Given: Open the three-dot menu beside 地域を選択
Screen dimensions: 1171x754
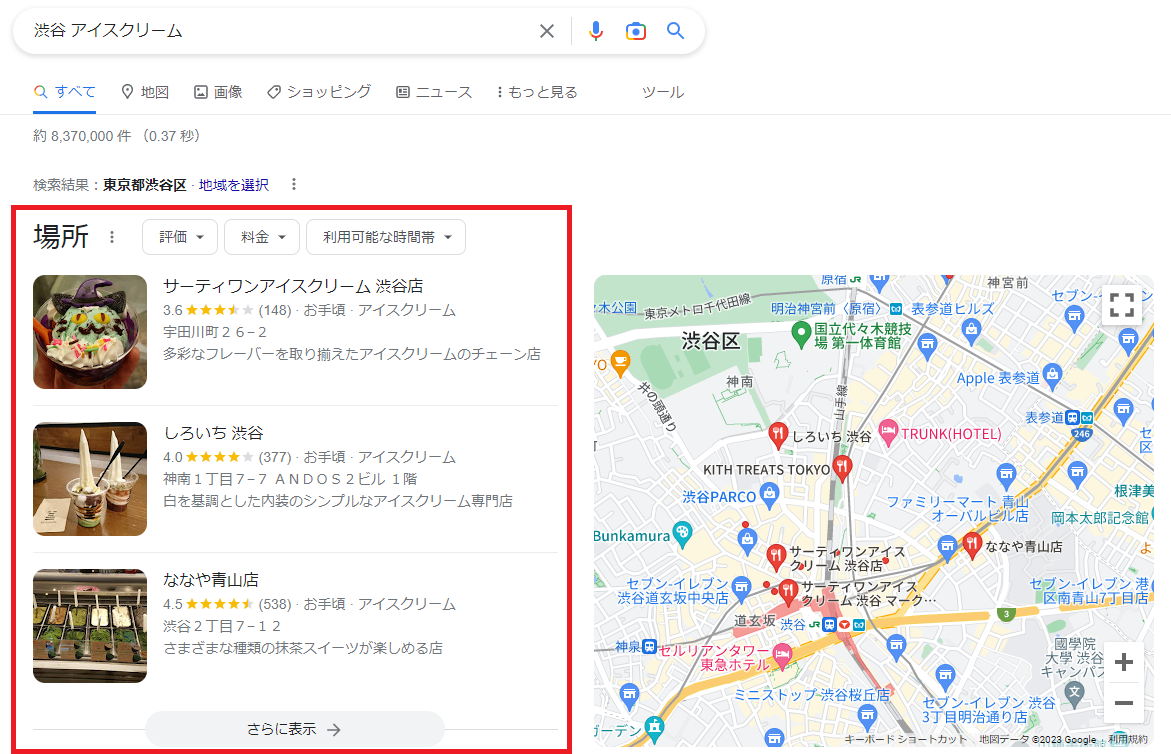Looking at the screenshot, I should point(293,184).
